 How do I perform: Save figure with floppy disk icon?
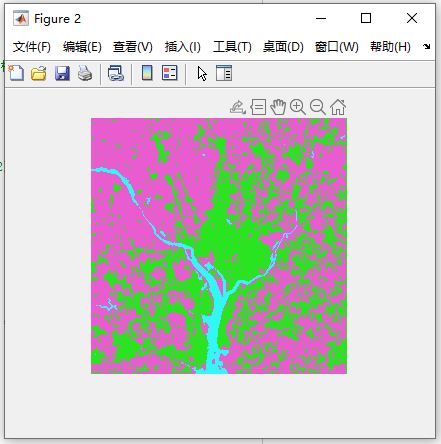pyautogui.click(x=62, y=73)
